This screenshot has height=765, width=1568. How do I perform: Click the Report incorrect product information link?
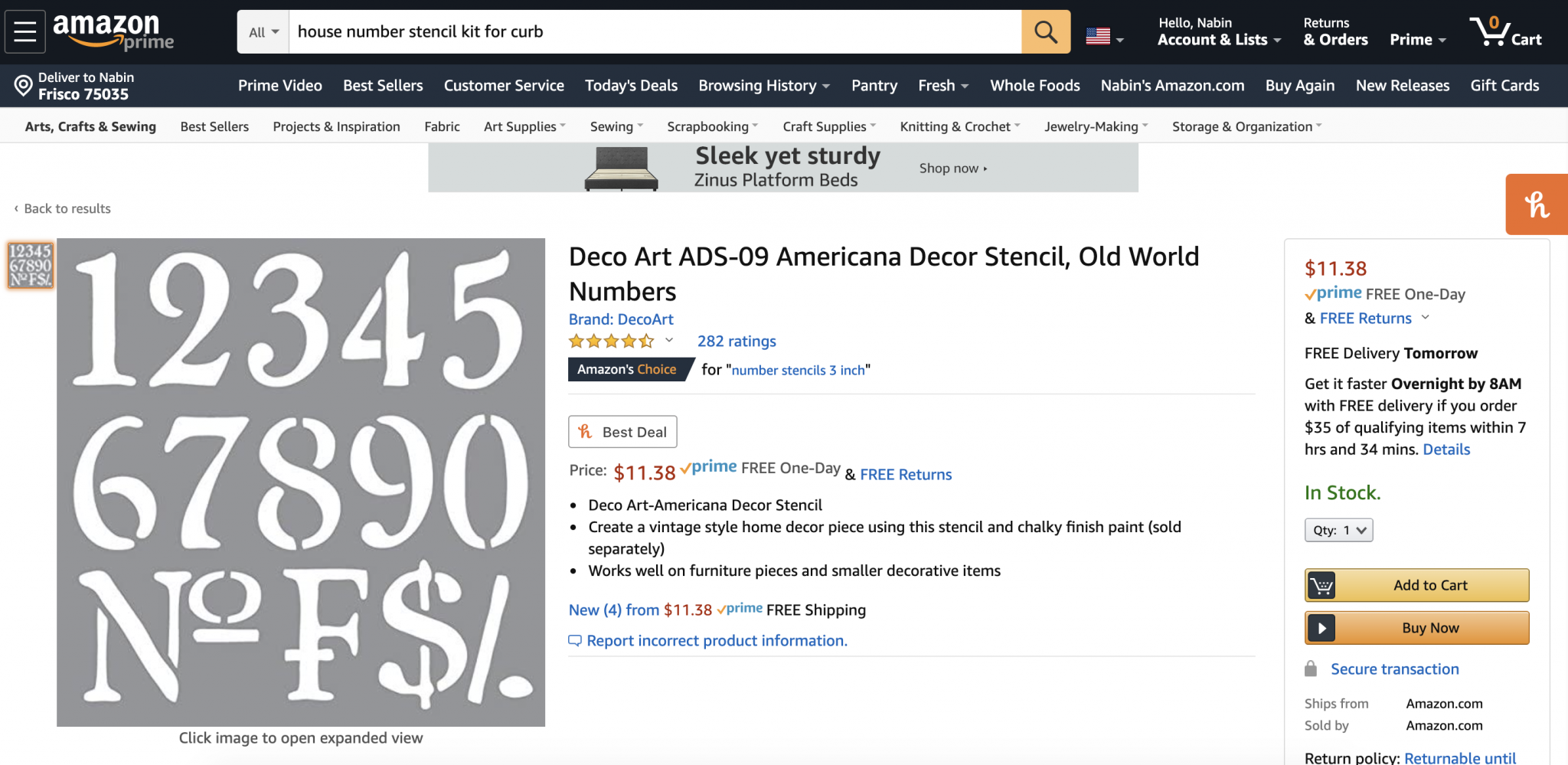(717, 641)
